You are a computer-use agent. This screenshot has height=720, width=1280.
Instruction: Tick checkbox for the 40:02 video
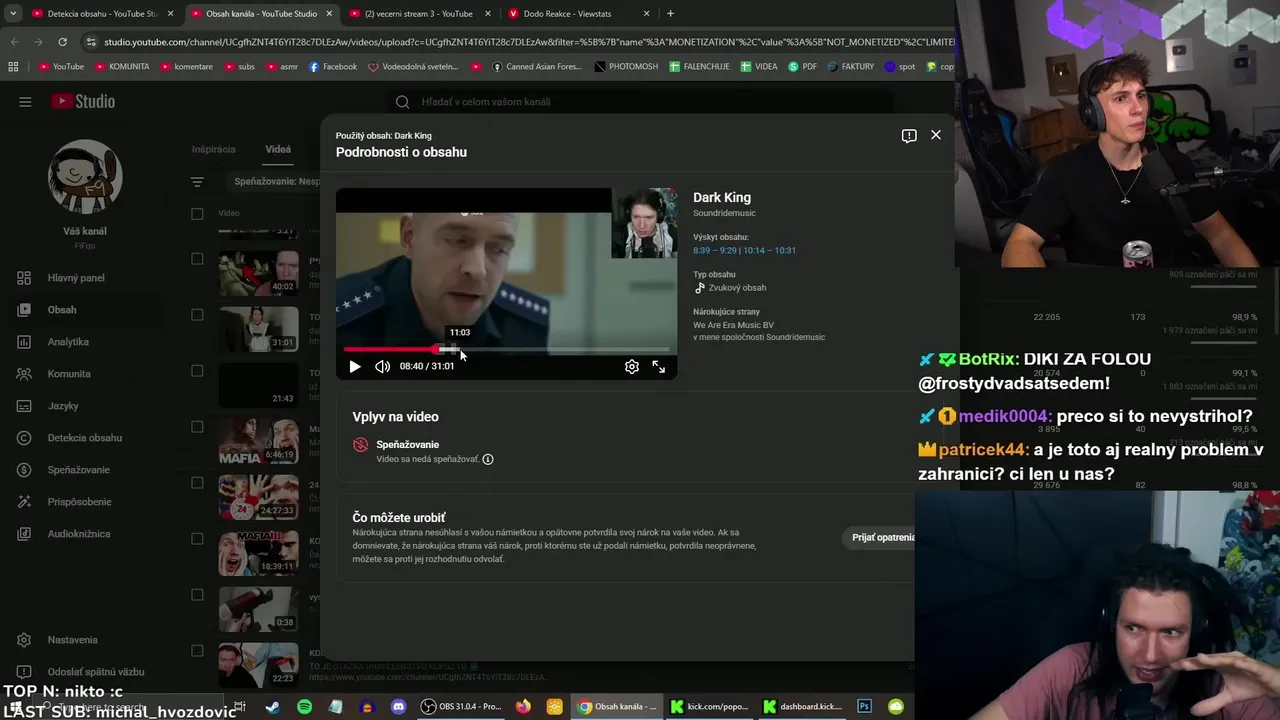[x=197, y=259]
